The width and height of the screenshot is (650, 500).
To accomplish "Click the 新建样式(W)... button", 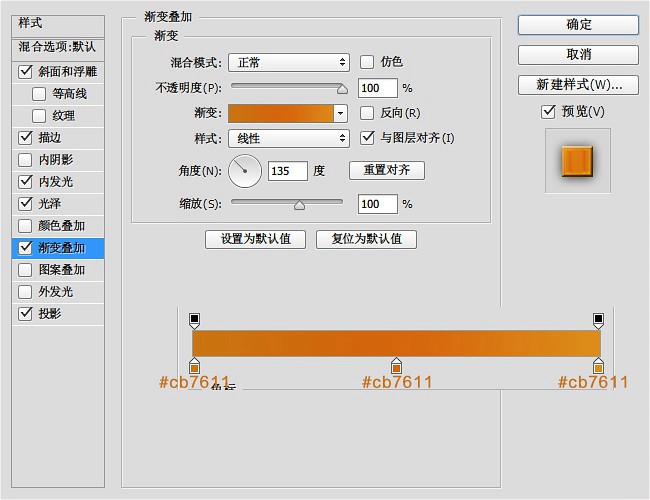I will 578,85.
